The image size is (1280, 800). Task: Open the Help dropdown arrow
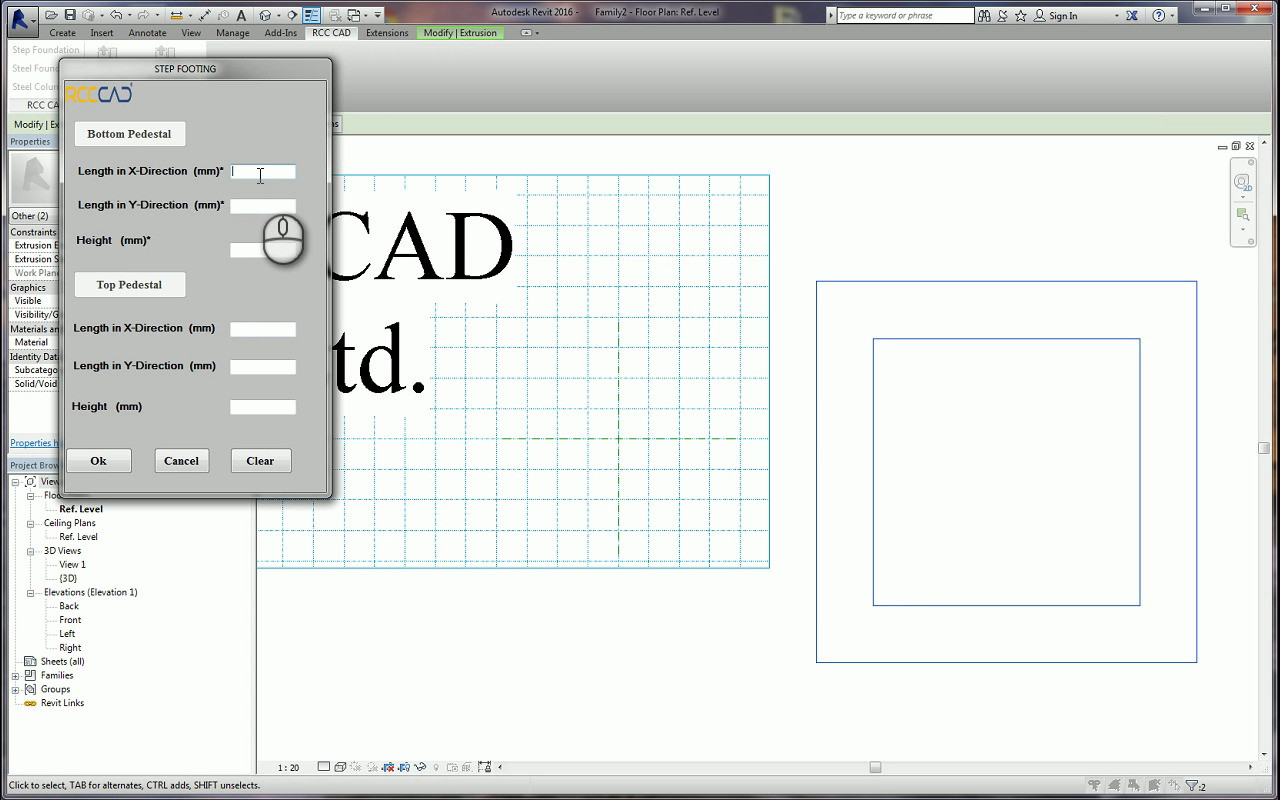pos(1173,15)
